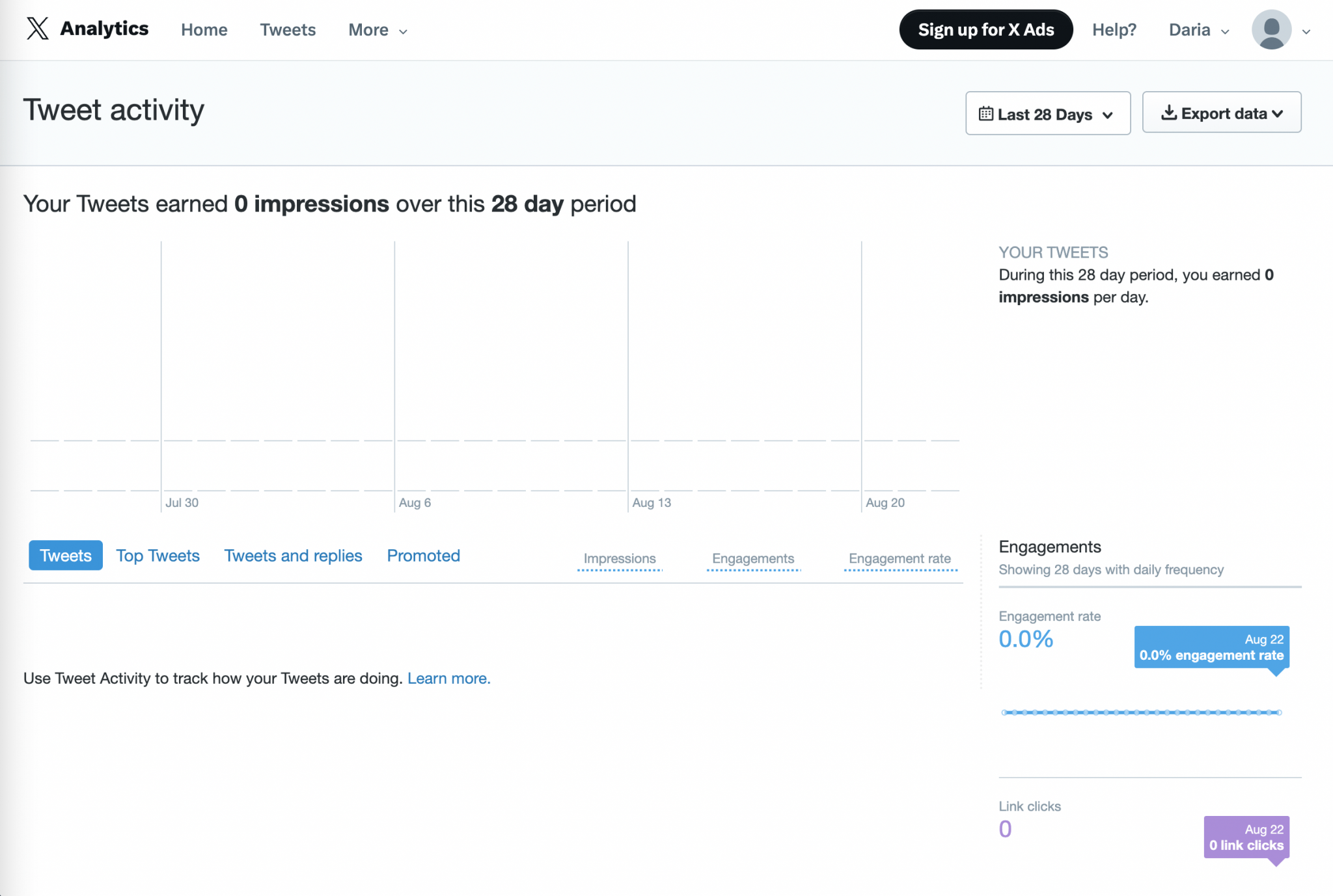Image resolution: width=1333 pixels, height=896 pixels.
Task: Toggle the Impressions metric
Action: coord(619,558)
